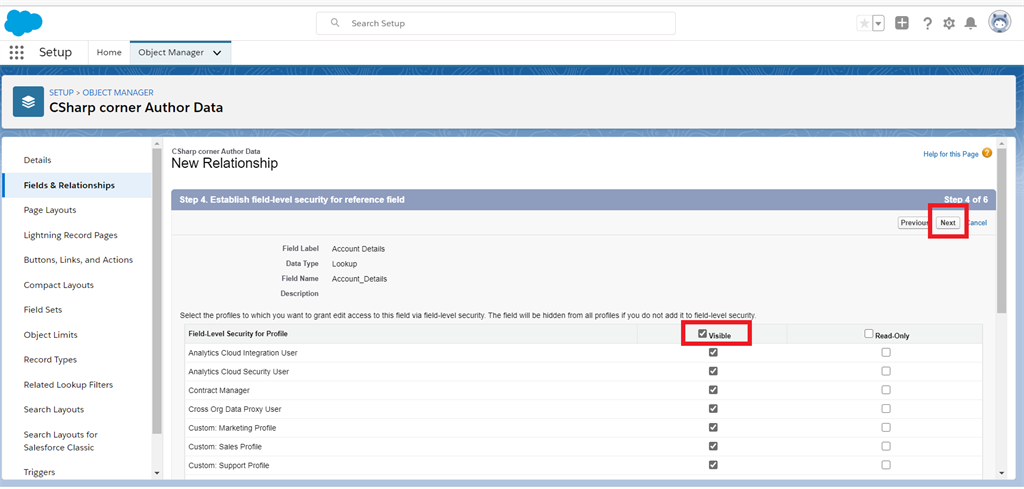Image resolution: width=1024 pixels, height=489 pixels.
Task: Click the orange help icon
Action: 987,153
